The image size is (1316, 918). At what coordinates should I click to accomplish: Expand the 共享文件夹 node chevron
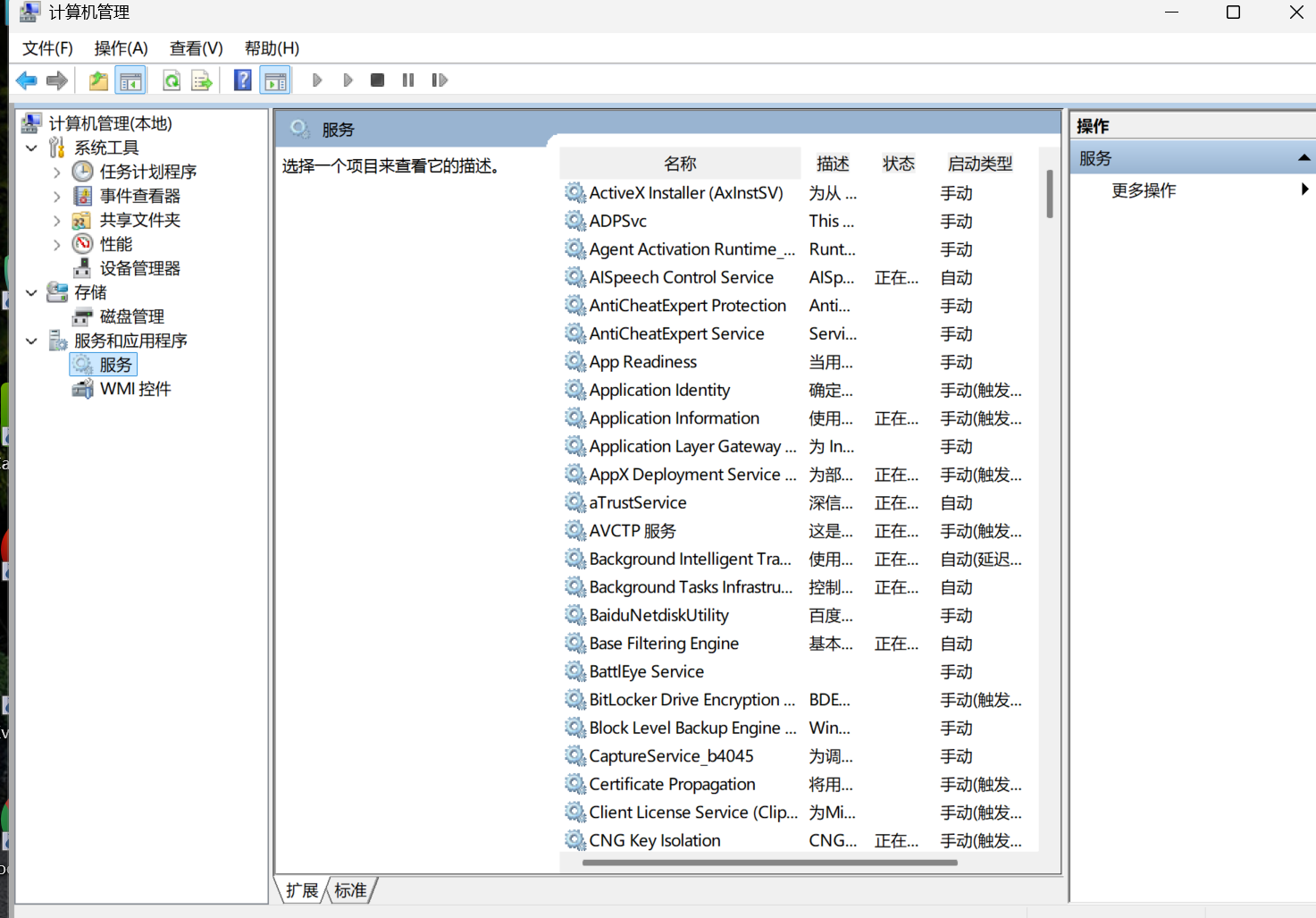point(57,220)
